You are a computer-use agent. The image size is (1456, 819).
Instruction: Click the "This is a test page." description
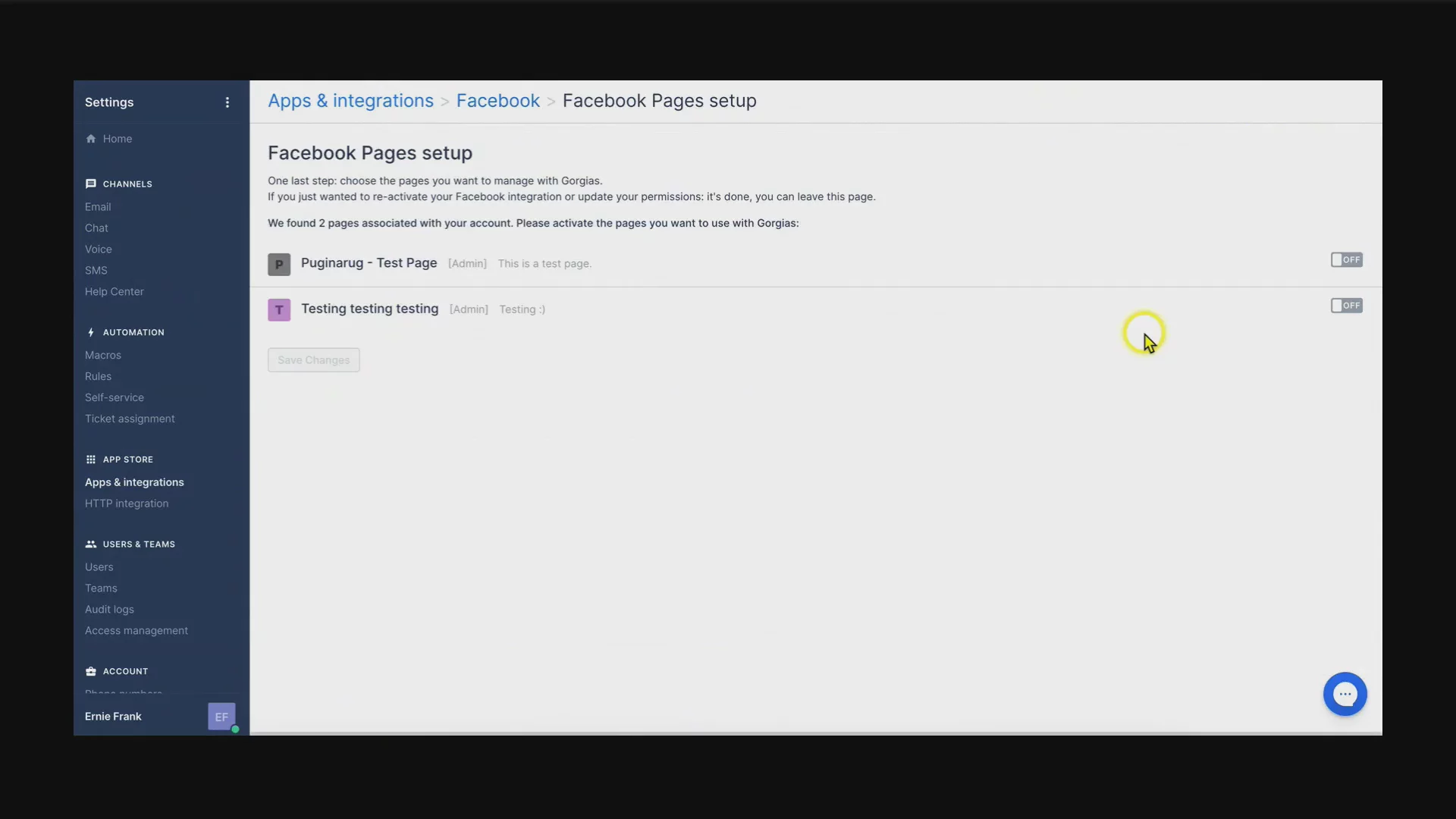coord(544,264)
